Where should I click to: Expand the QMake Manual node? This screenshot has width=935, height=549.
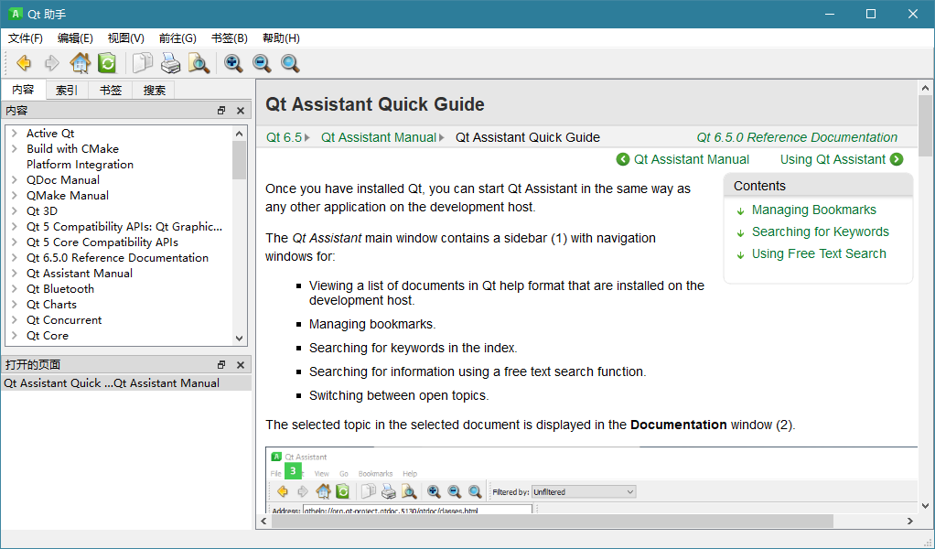click(14, 195)
